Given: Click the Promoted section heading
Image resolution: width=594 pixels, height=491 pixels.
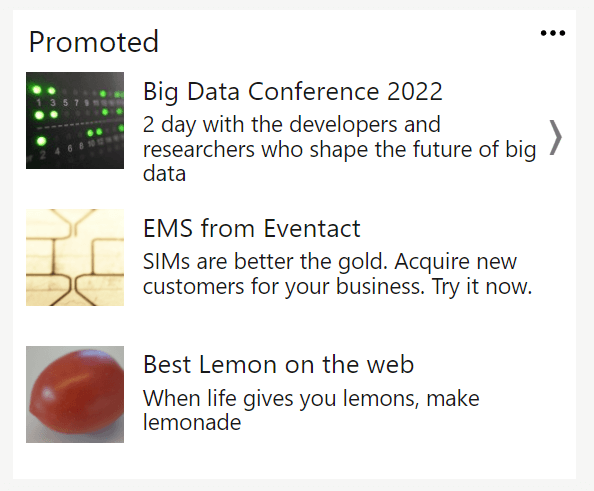Looking at the screenshot, I should 94,42.
